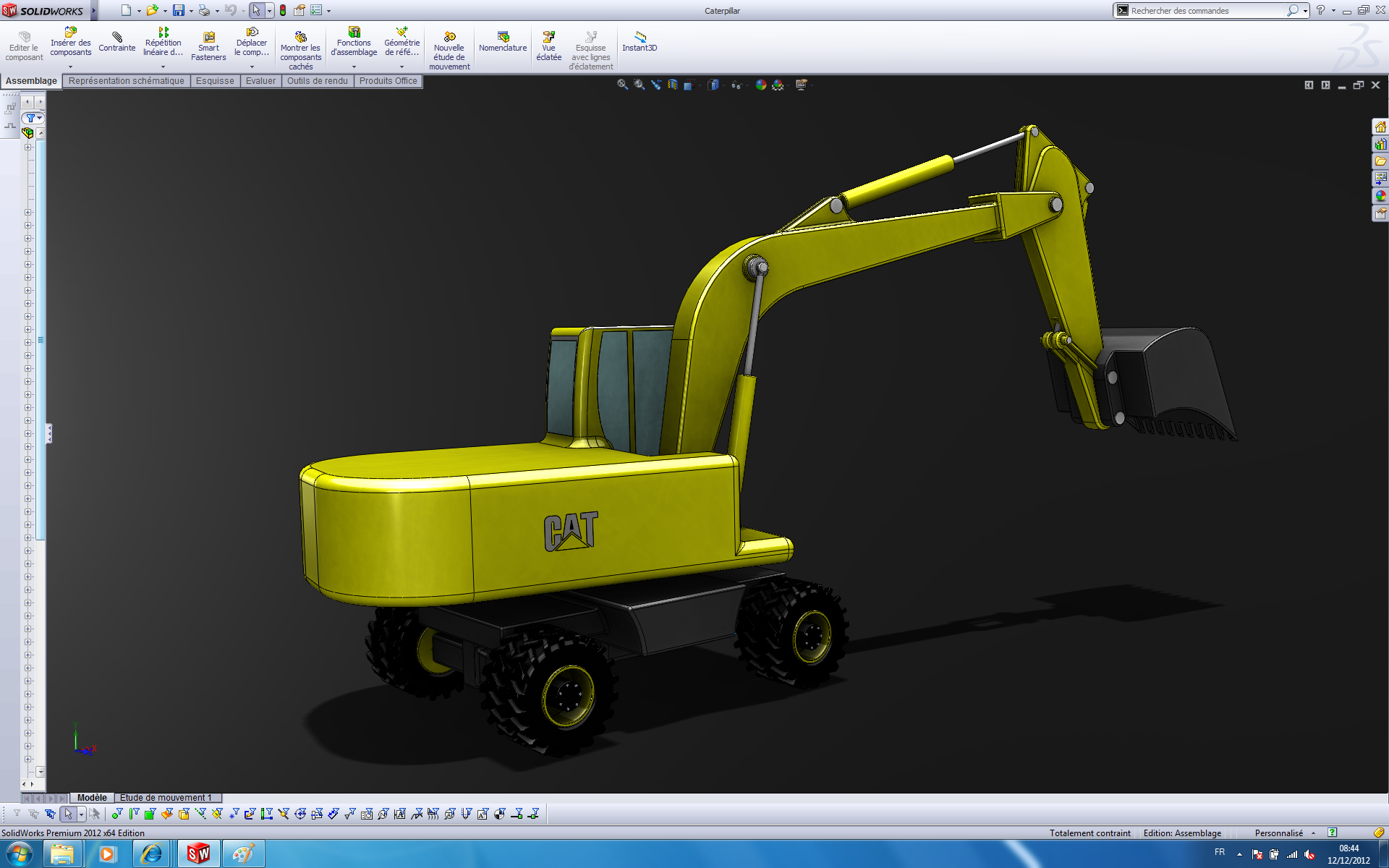1389x868 pixels.
Task: Click the View Settings monitor icon
Action: 801,85
